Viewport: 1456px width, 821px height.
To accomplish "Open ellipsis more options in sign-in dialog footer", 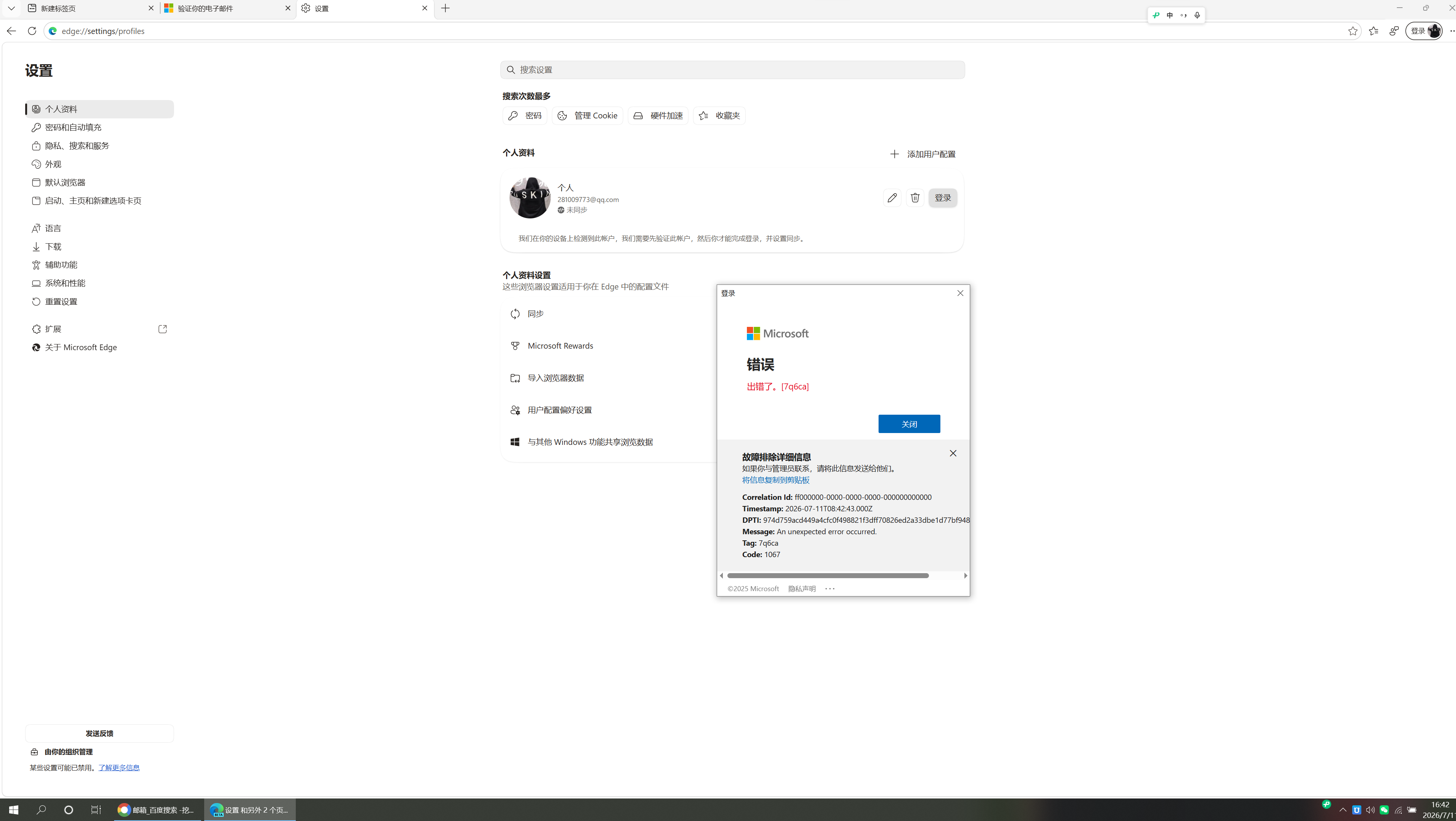I will click(830, 588).
